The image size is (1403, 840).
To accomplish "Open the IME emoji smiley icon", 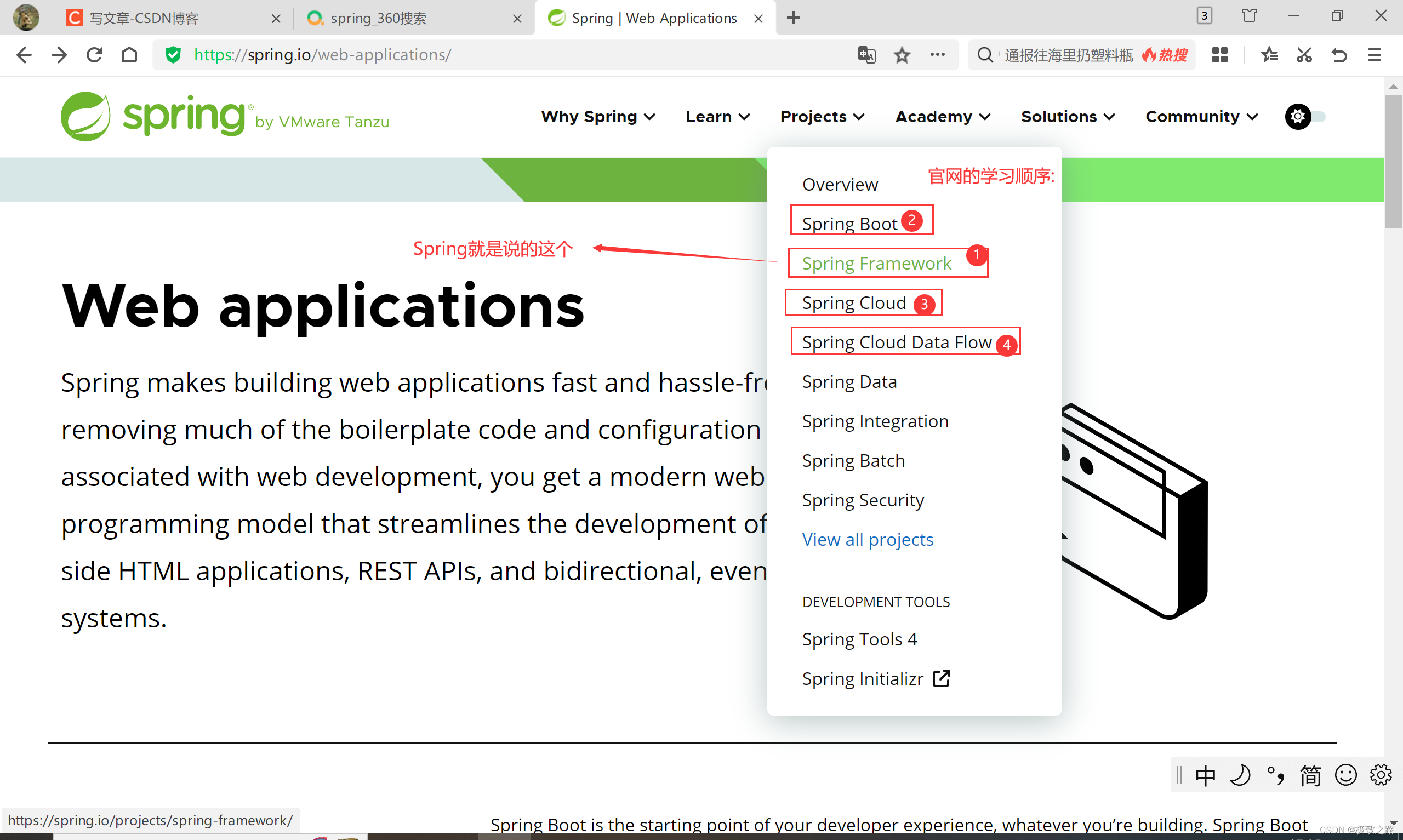I will [x=1346, y=775].
